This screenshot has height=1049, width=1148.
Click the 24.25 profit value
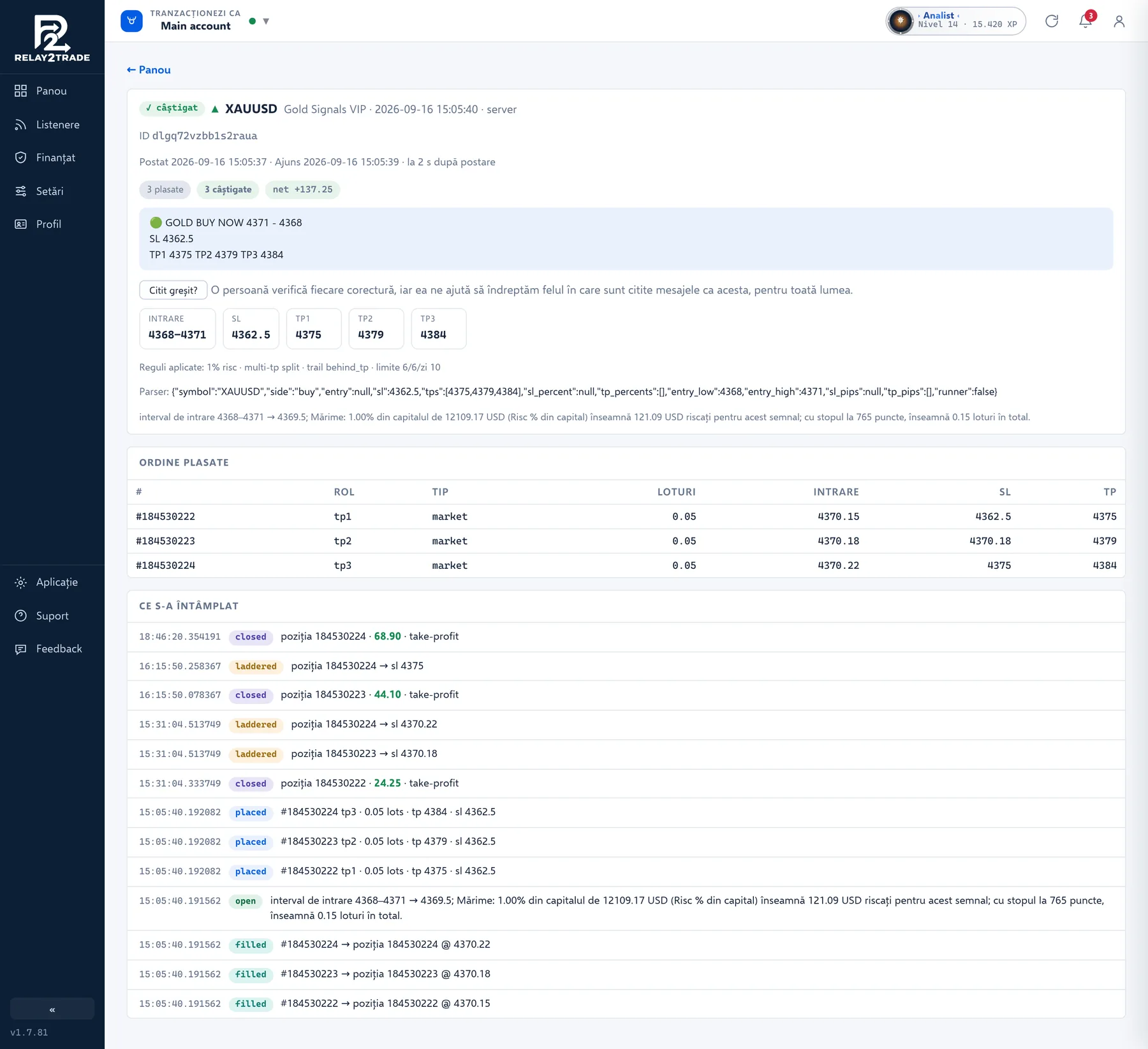click(x=387, y=783)
